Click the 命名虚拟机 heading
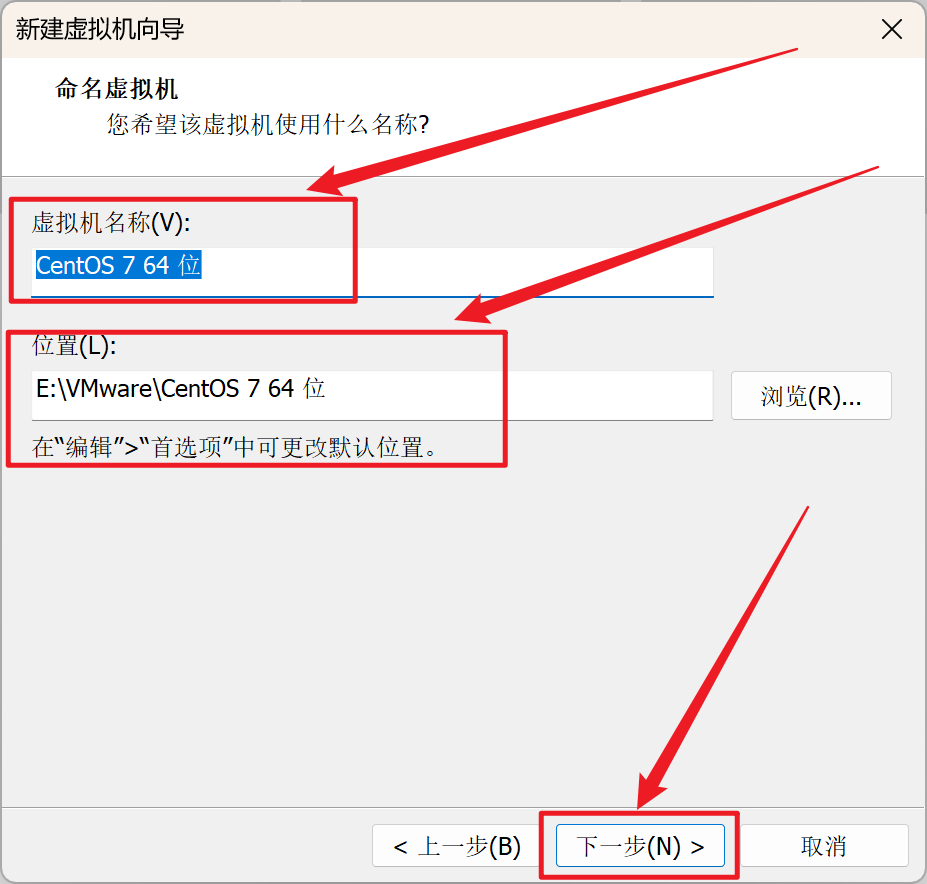The width and height of the screenshot is (927, 884). tap(116, 89)
